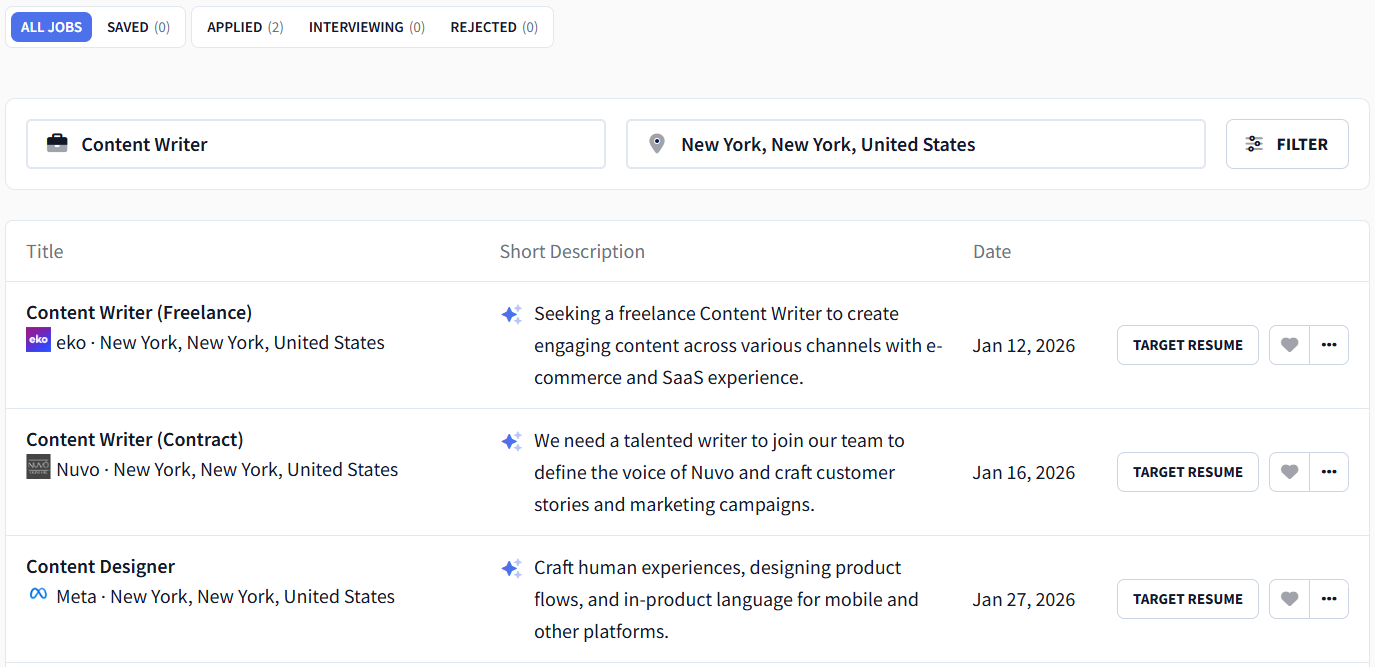The height and width of the screenshot is (667, 1375).
Task: Save the Meta Content Designer job with the heart
Action: click(x=1289, y=599)
